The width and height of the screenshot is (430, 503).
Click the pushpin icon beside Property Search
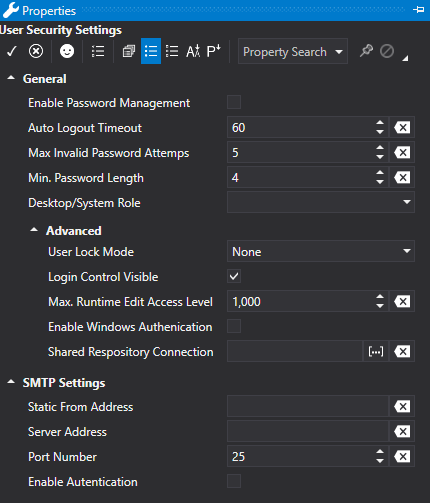[x=366, y=51]
